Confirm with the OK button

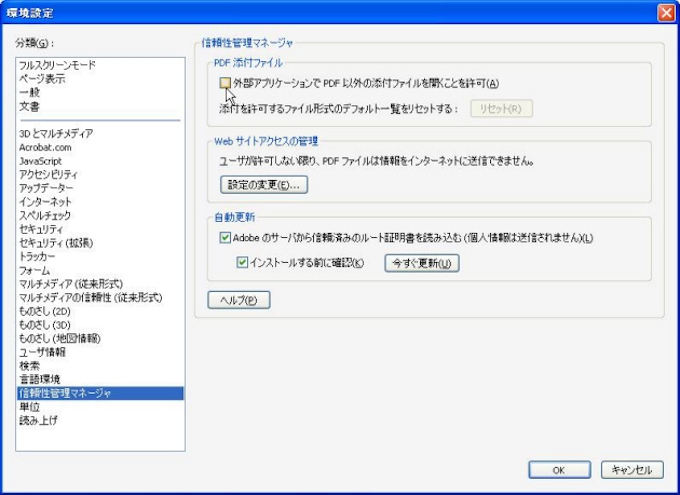pos(558,469)
